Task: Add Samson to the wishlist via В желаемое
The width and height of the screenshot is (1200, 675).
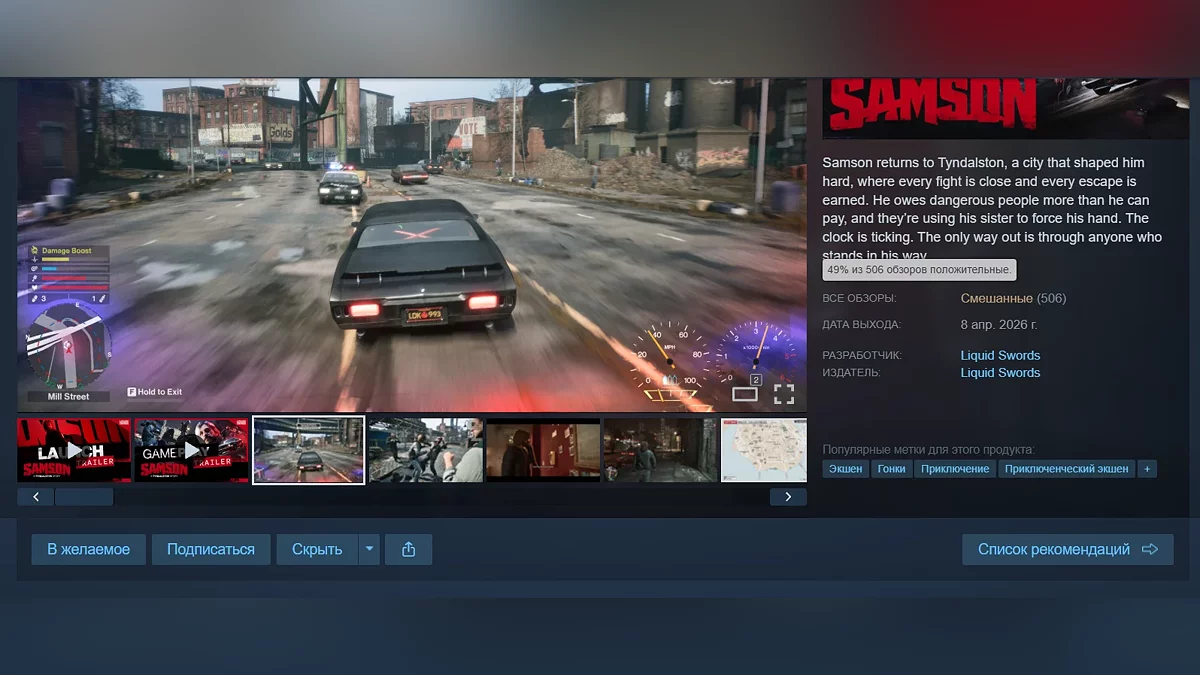Action: click(88, 548)
